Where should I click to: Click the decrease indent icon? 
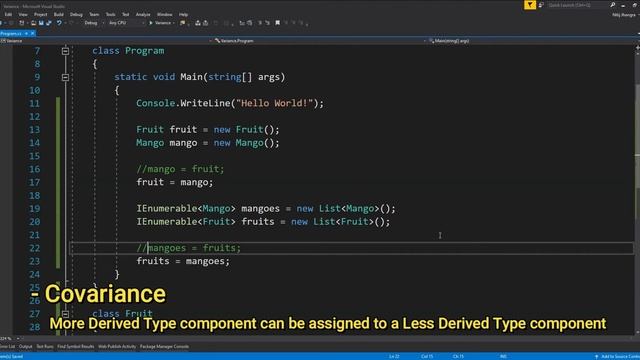242,23
